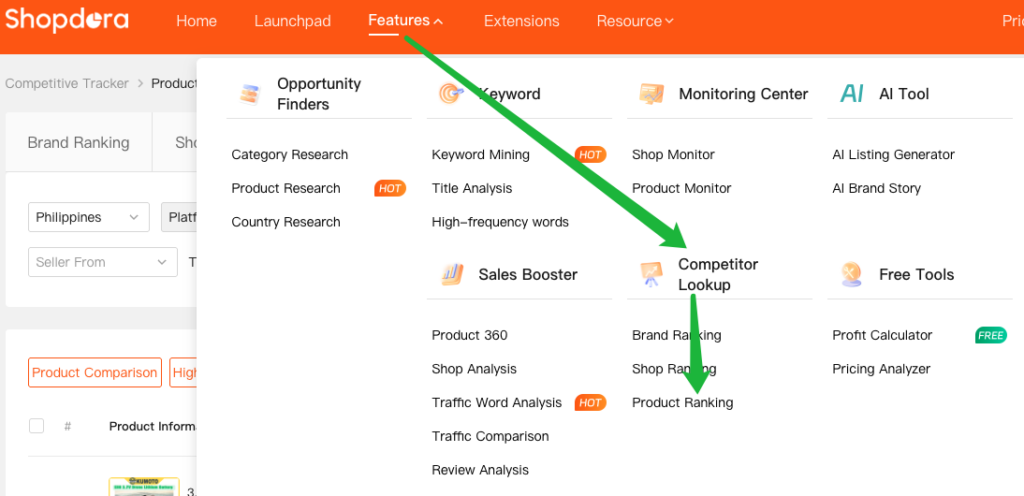
Task: Expand the Seller From dropdown
Action: (x=102, y=262)
